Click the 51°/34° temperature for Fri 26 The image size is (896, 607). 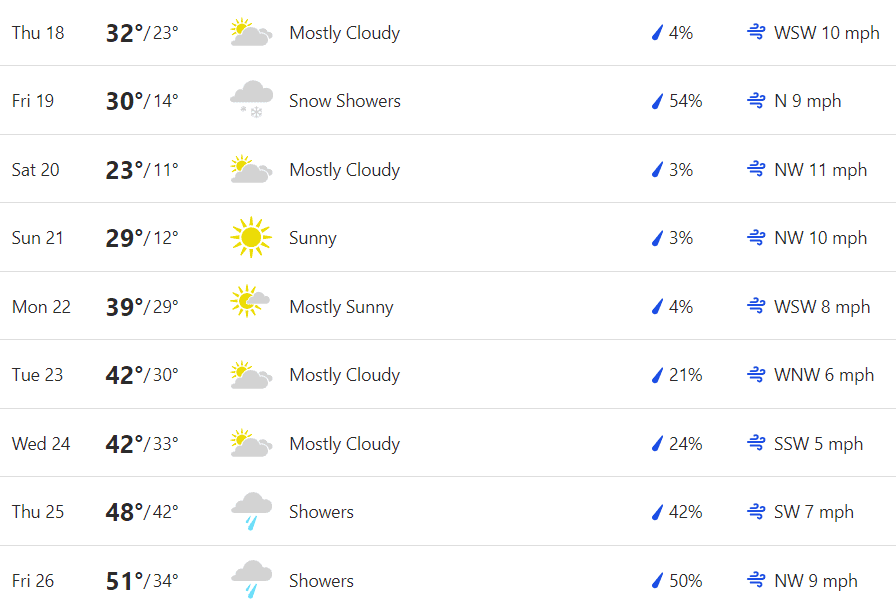point(142,581)
